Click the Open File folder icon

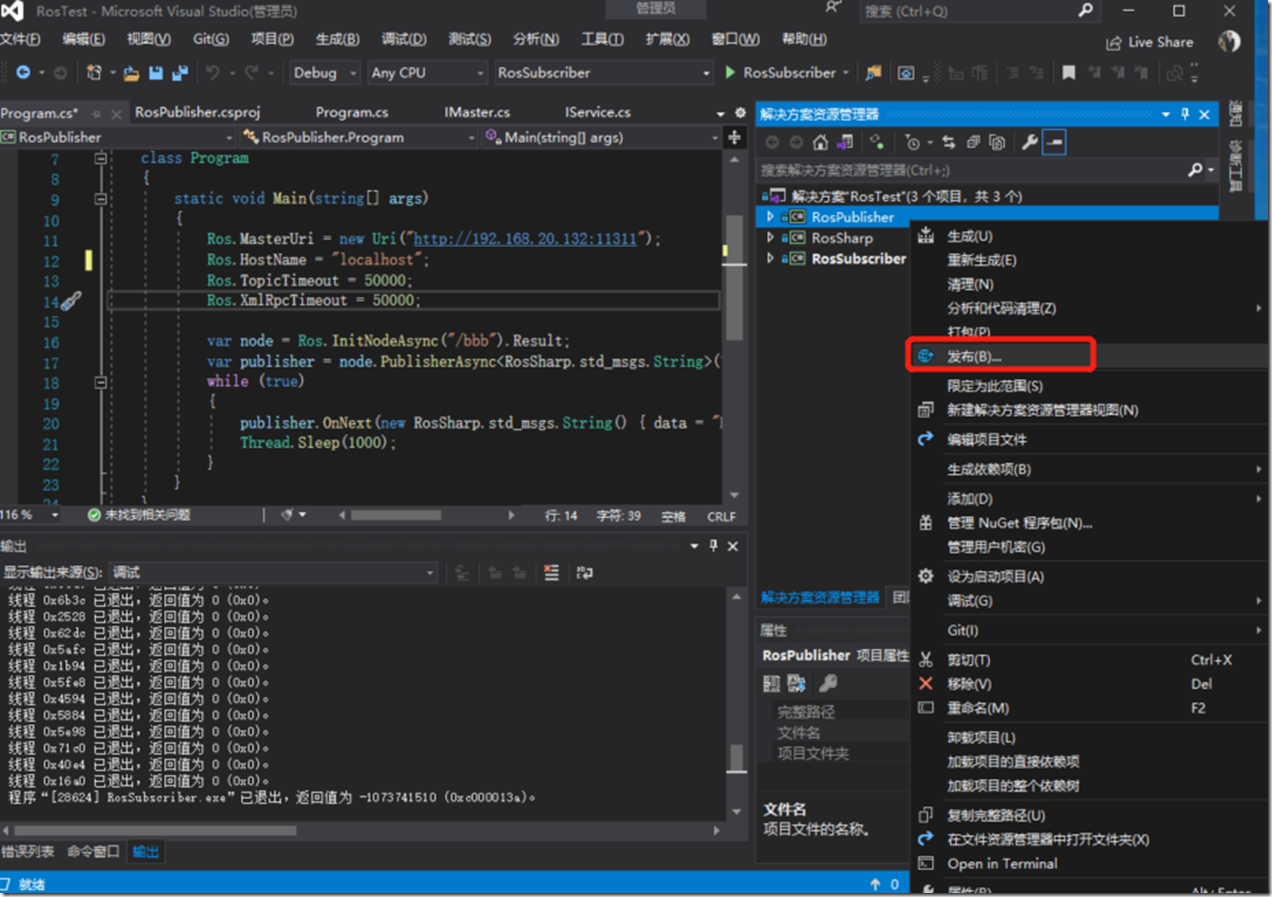point(131,73)
